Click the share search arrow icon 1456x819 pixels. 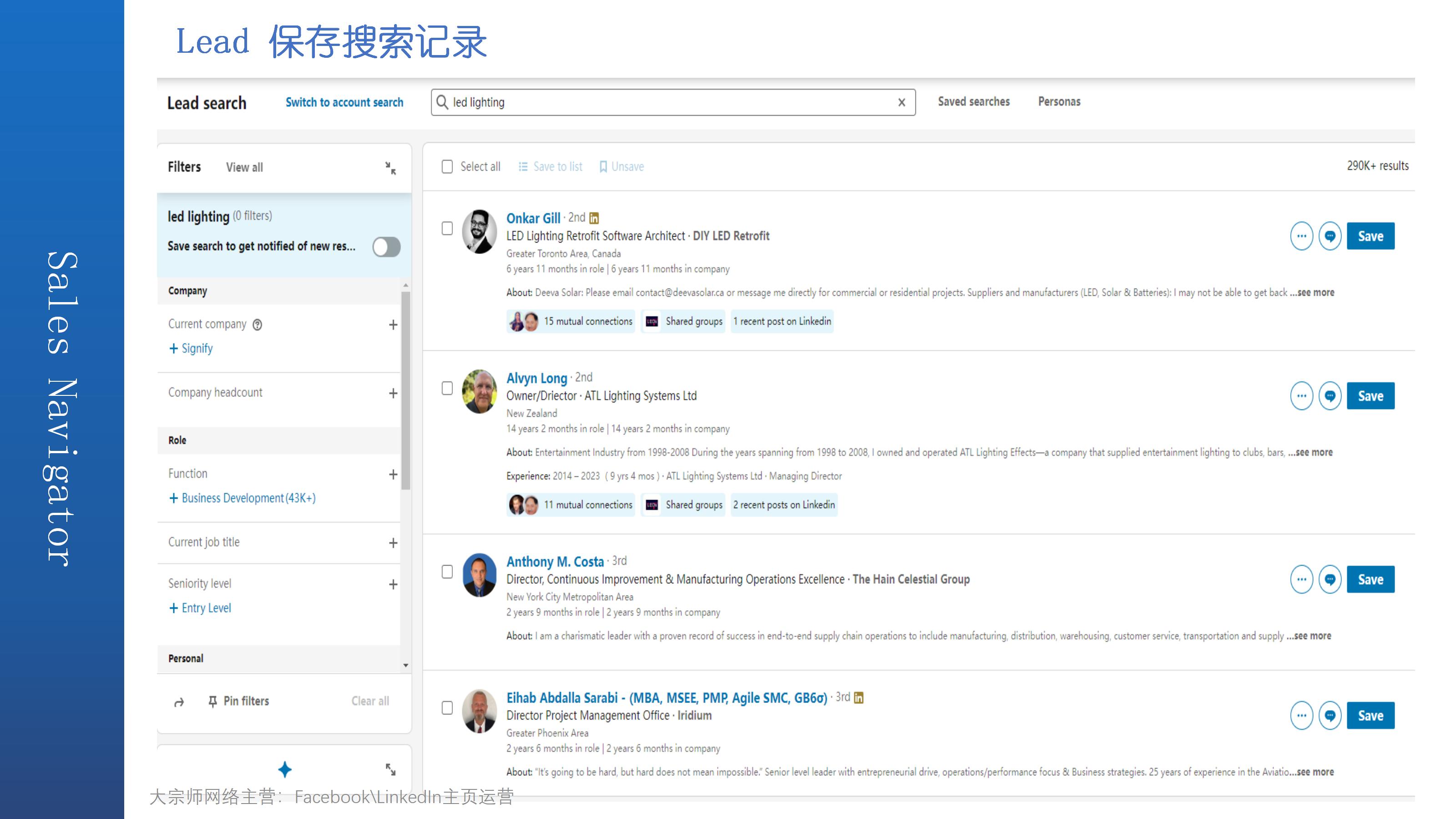pos(179,702)
